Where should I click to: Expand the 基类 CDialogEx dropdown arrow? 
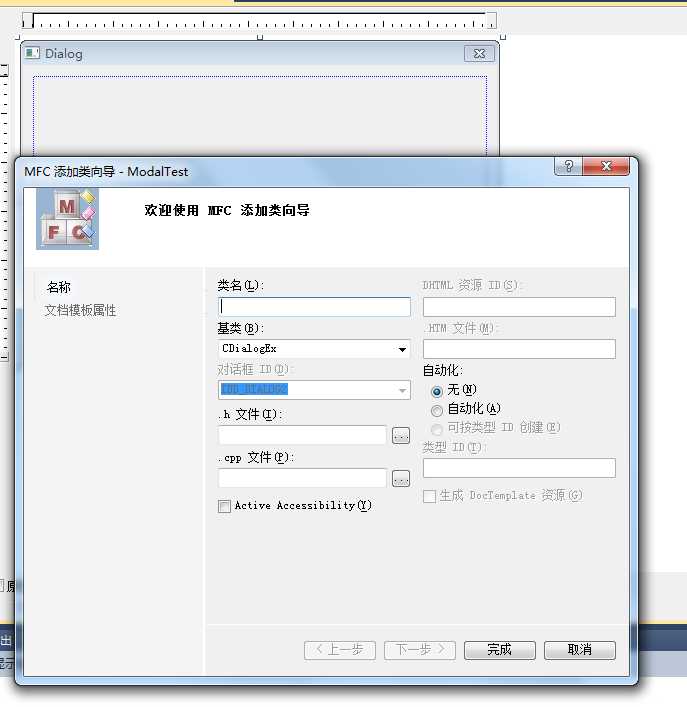[402, 349]
